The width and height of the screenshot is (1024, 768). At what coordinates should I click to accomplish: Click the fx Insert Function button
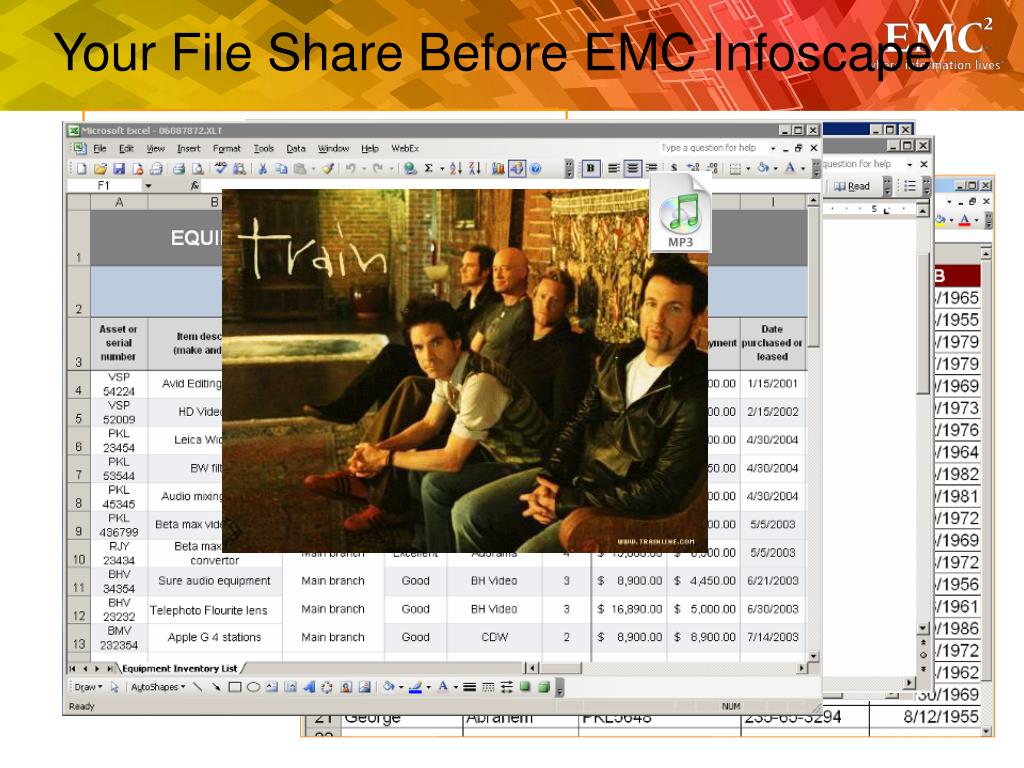coord(195,186)
